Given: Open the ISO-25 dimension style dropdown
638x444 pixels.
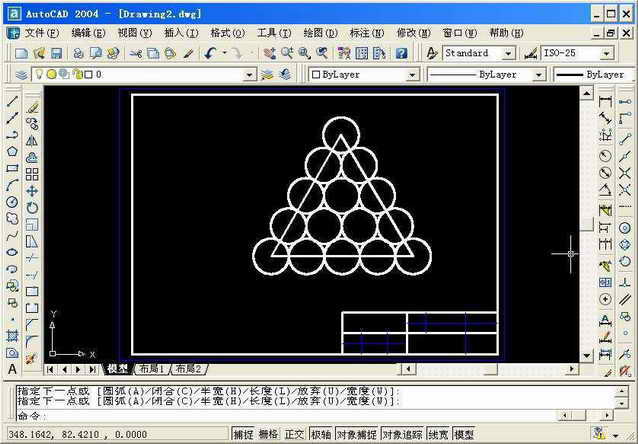Looking at the screenshot, I should coord(607,53).
